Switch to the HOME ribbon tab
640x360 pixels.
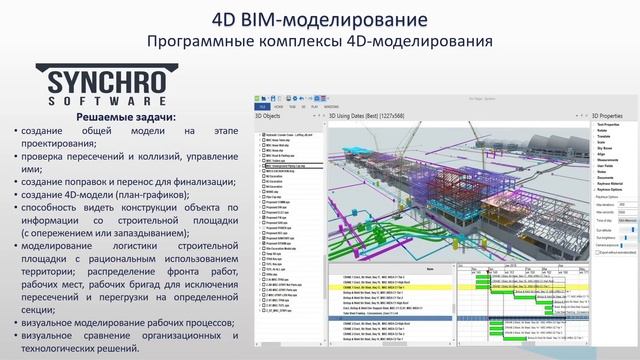click(x=278, y=107)
